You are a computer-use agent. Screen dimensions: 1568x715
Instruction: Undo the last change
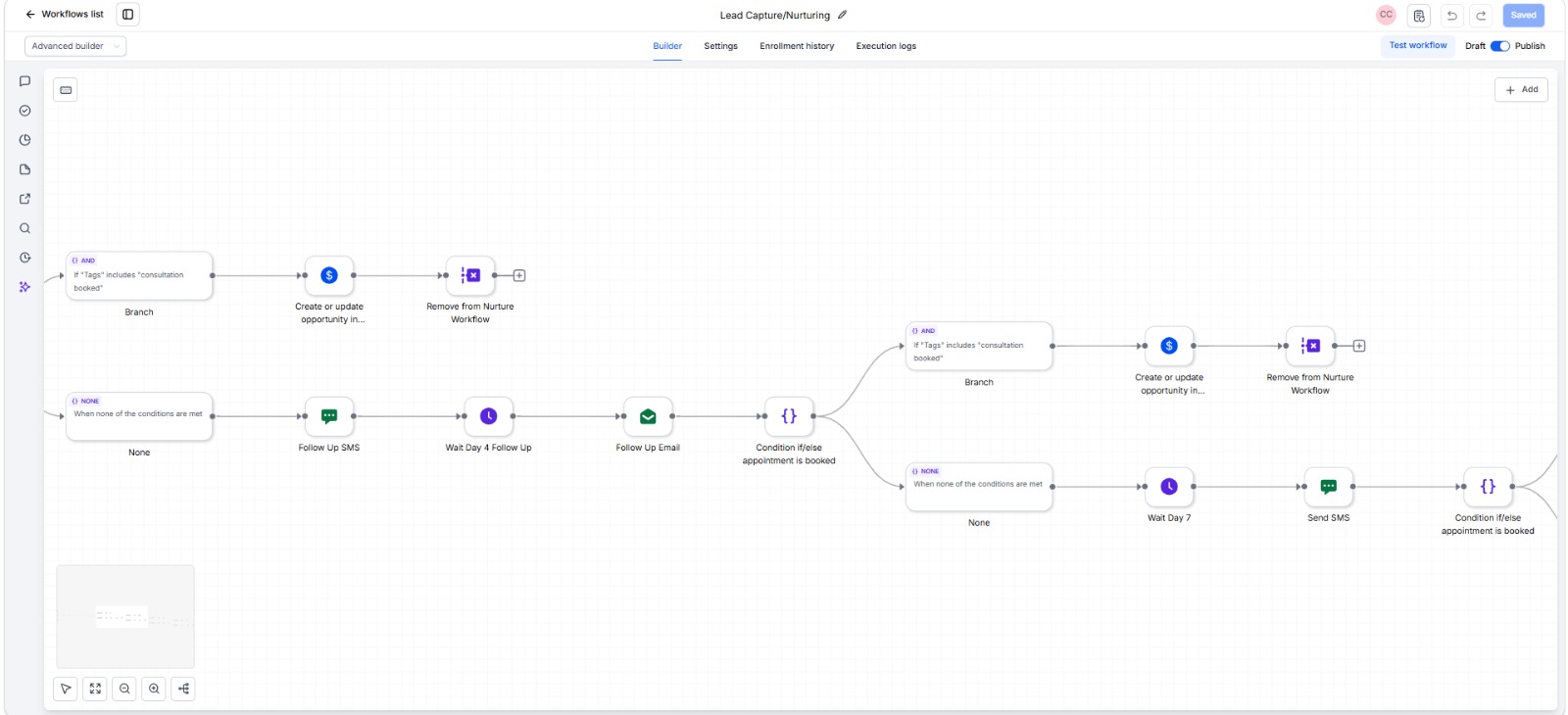pyautogui.click(x=1452, y=16)
